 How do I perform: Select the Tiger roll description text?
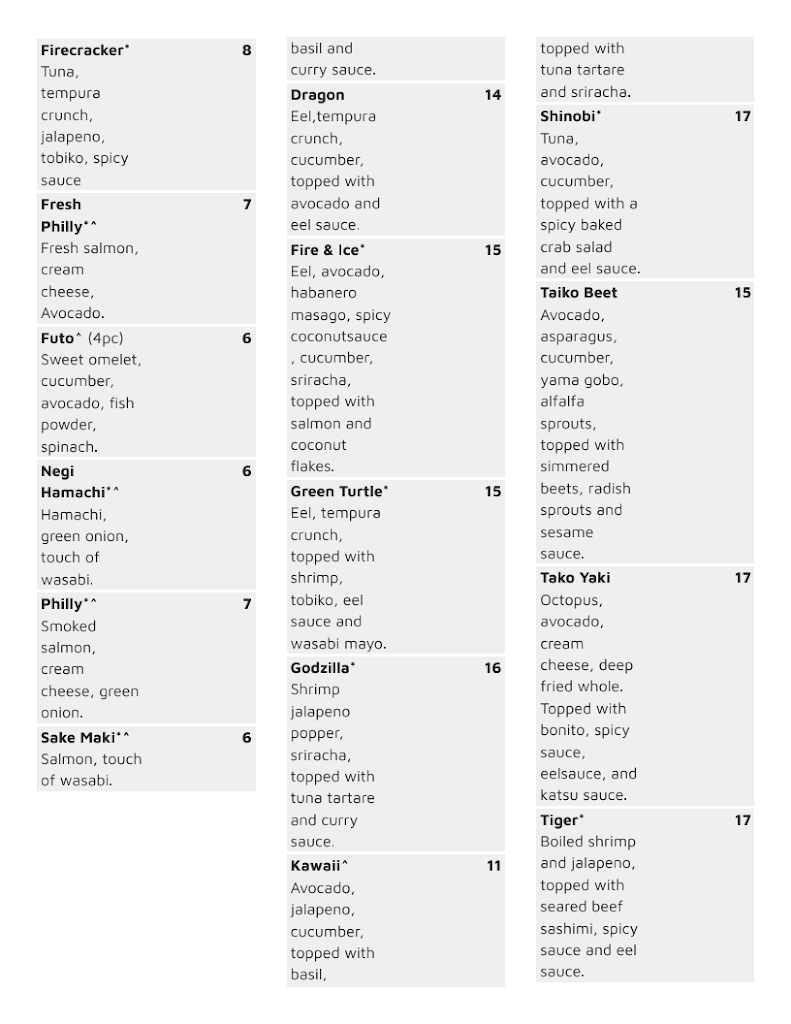pyautogui.click(x=588, y=907)
